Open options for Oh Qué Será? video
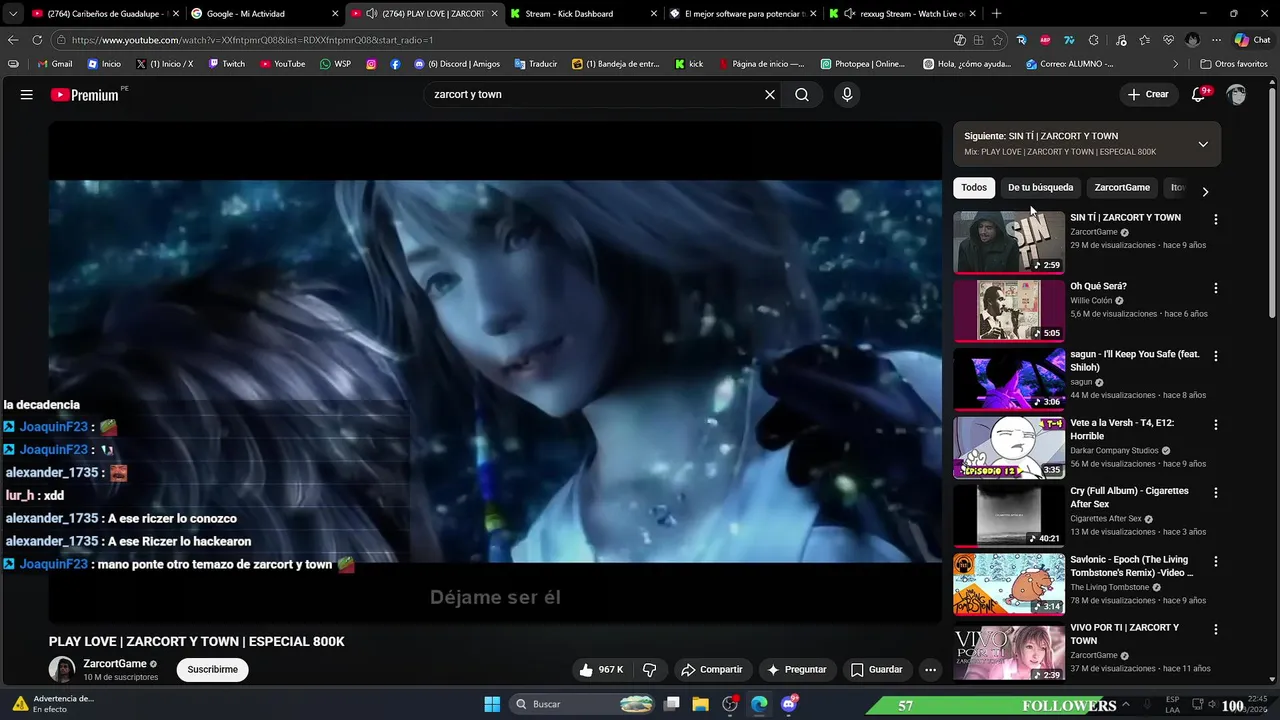Viewport: 1280px width, 720px height. point(1216,288)
